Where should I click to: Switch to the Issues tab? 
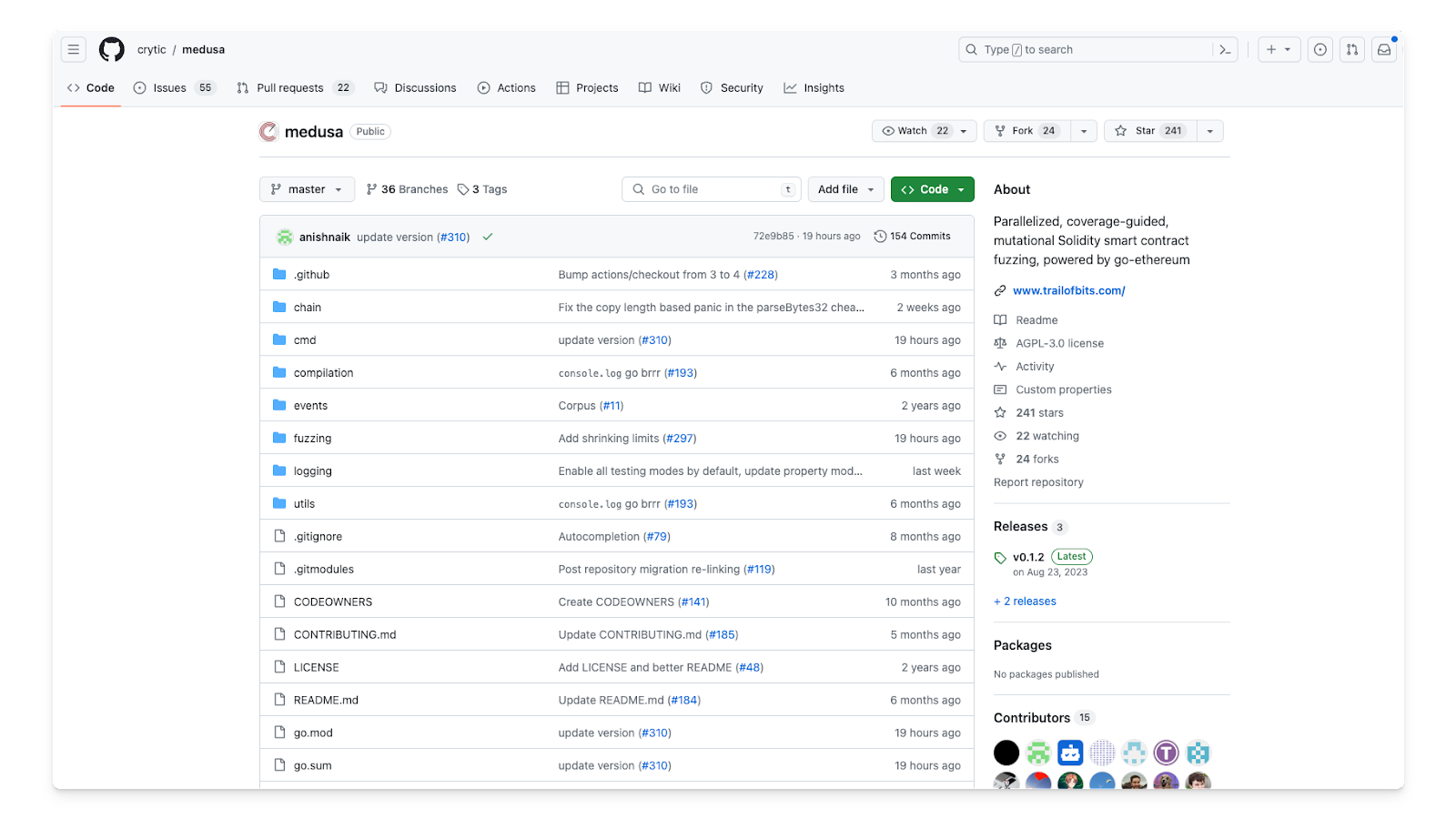167,87
